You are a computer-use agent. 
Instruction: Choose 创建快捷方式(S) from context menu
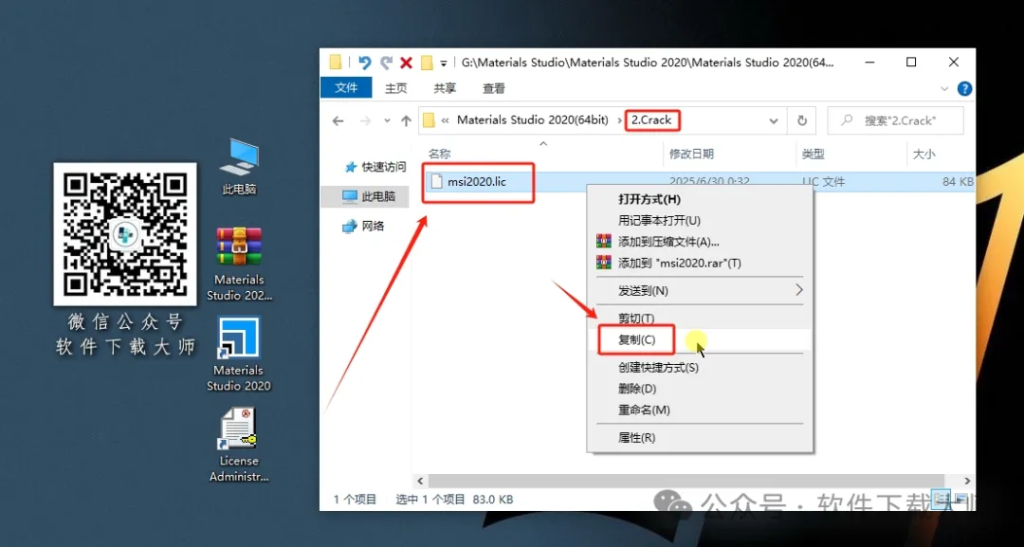[x=699, y=367]
